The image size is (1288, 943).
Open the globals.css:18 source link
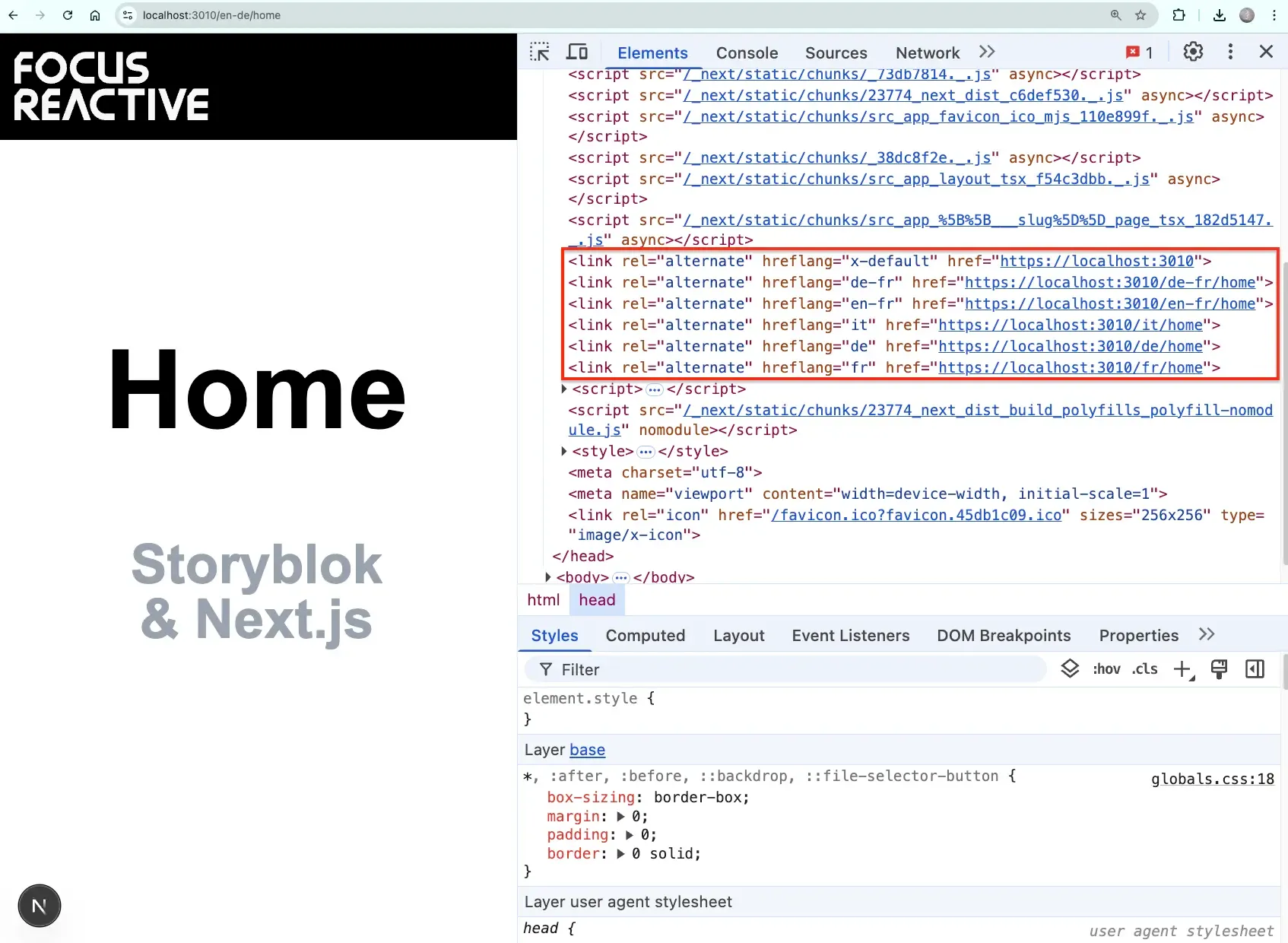pyautogui.click(x=1212, y=779)
